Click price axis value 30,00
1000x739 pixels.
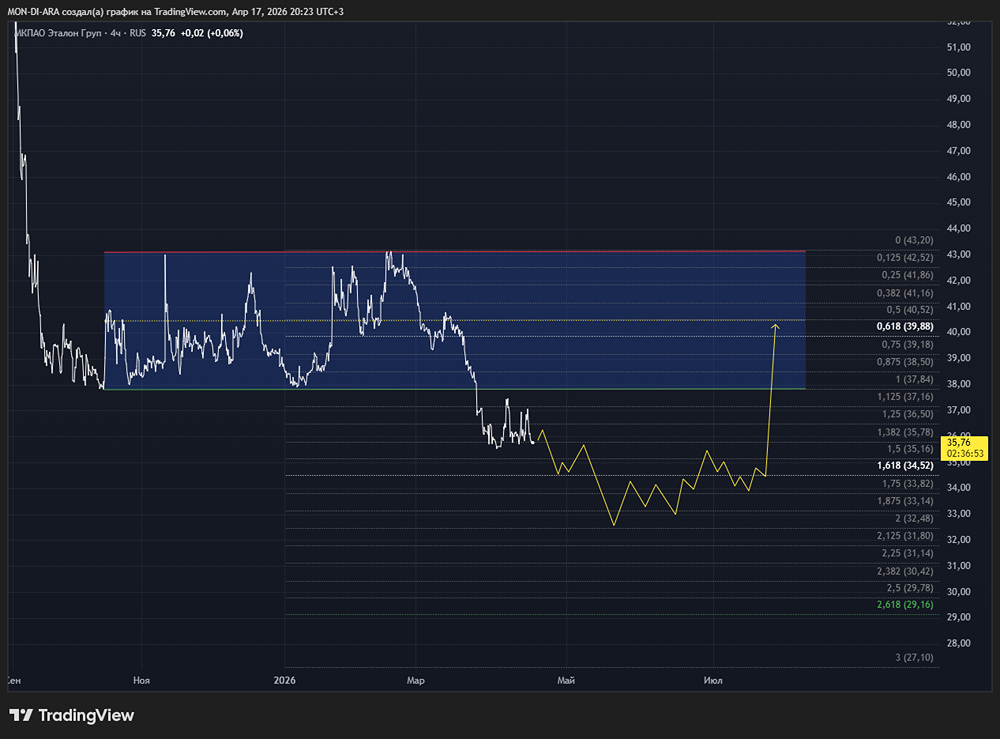coord(959,592)
